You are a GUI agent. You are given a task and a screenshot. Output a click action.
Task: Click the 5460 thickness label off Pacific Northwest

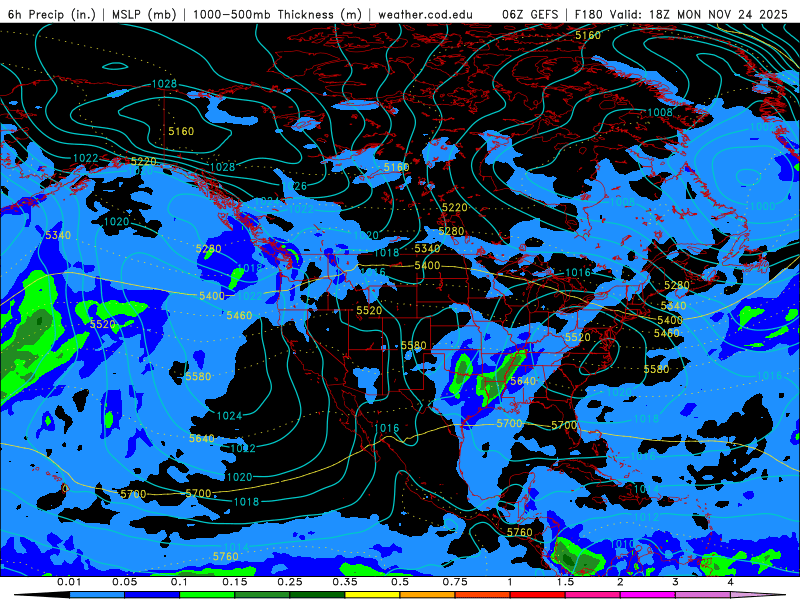click(x=239, y=316)
